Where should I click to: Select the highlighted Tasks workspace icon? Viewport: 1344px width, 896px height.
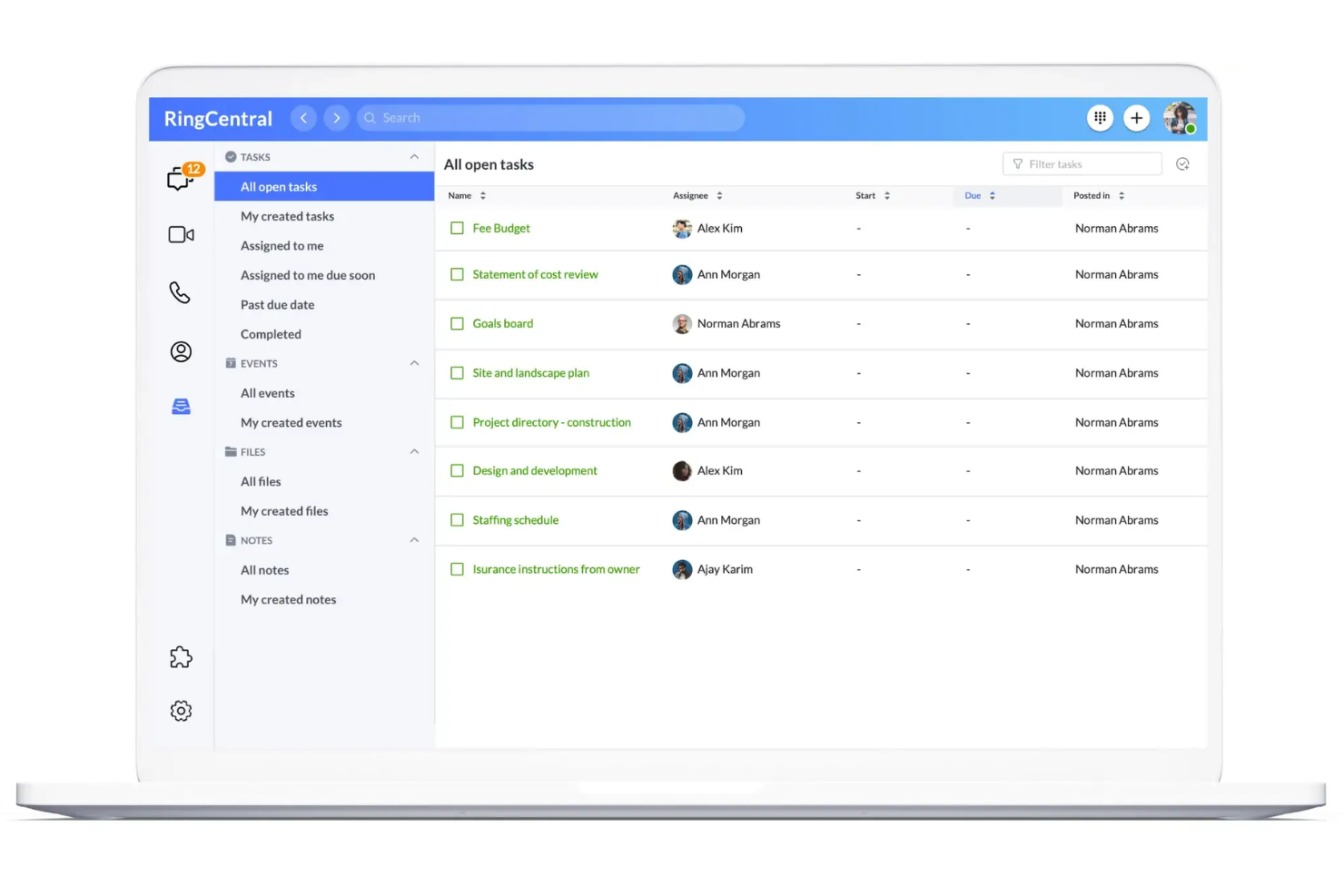(x=181, y=407)
